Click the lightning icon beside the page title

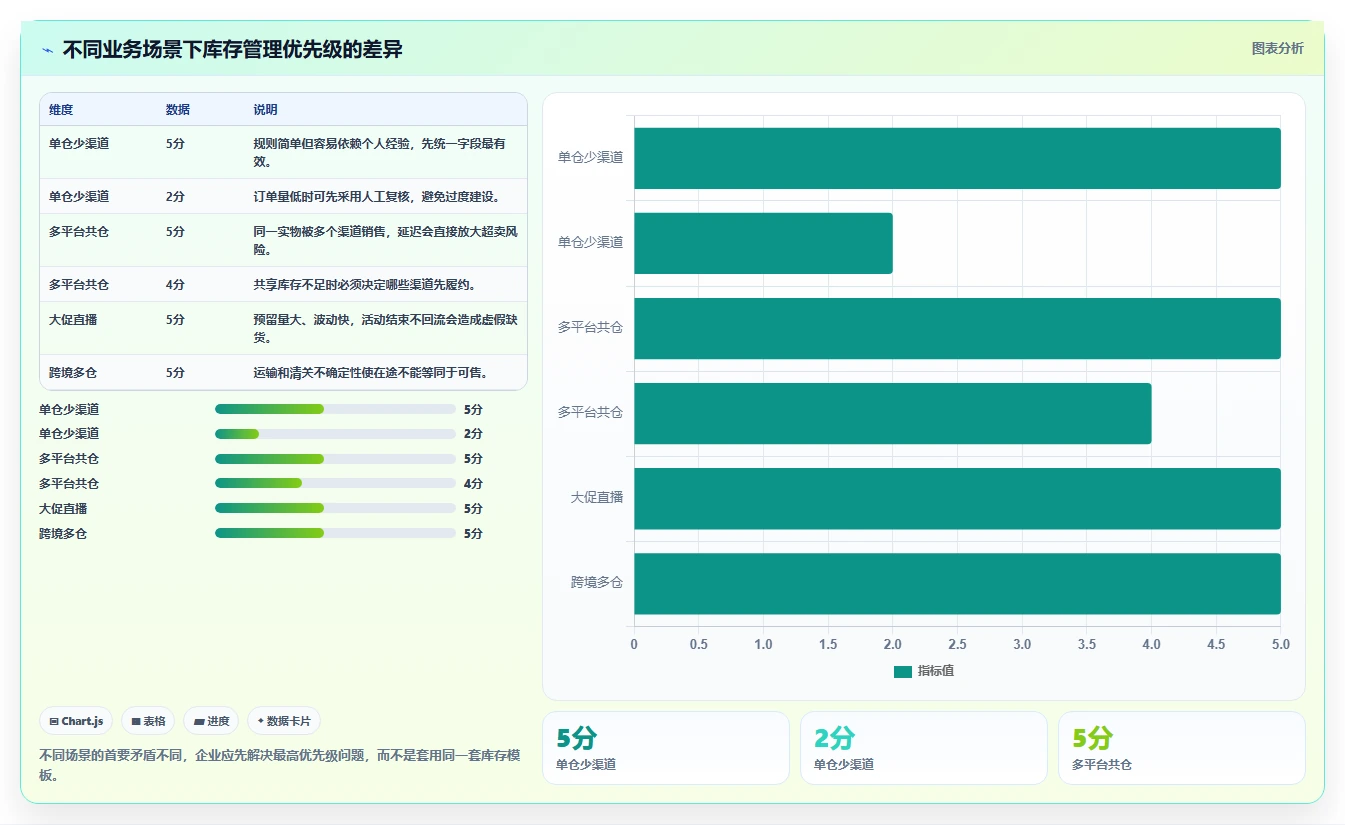point(47,49)
